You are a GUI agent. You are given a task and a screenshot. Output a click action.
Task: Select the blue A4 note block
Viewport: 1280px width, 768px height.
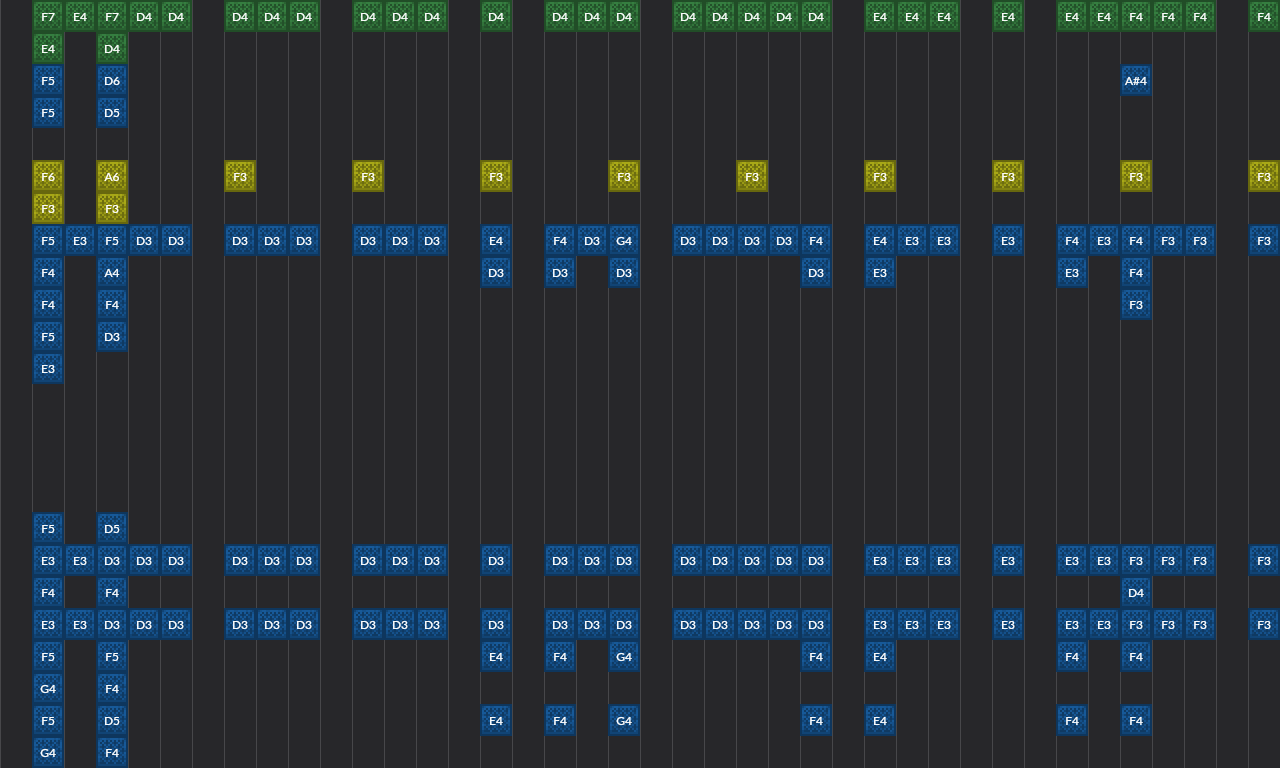[112, 273]
